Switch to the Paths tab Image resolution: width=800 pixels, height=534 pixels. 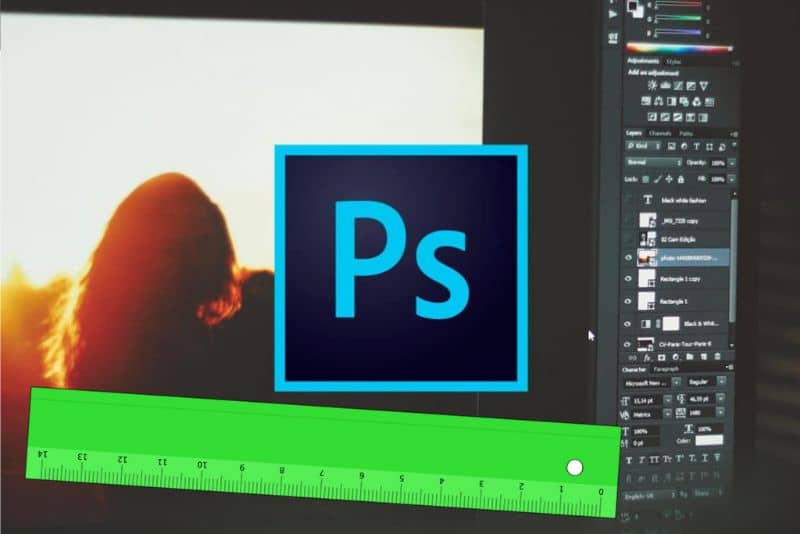click(686, 134)
